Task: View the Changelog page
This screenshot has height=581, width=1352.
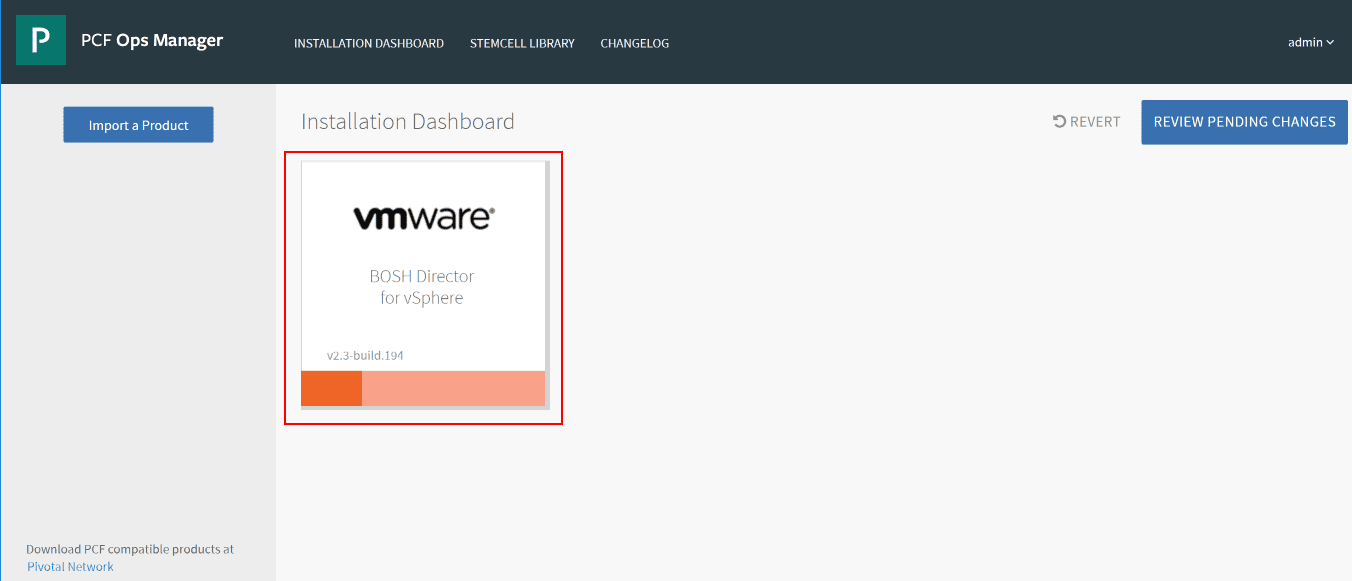Action: tap(635, 43)
